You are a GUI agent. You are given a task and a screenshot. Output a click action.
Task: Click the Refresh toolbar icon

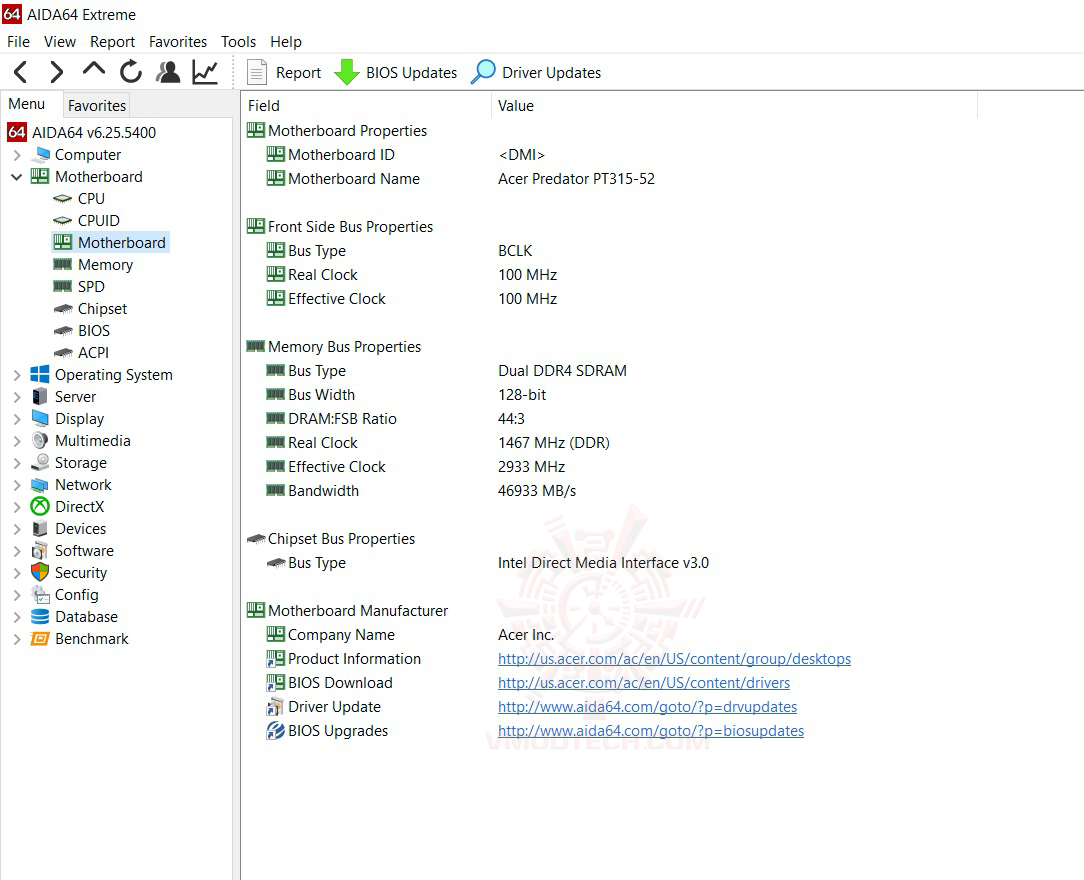click(130, 72)
